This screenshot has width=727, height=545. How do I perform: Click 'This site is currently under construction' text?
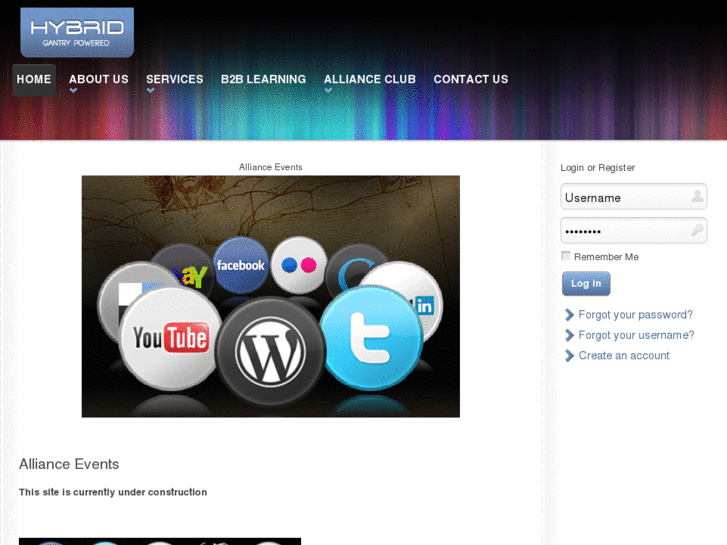coord(113,492)
